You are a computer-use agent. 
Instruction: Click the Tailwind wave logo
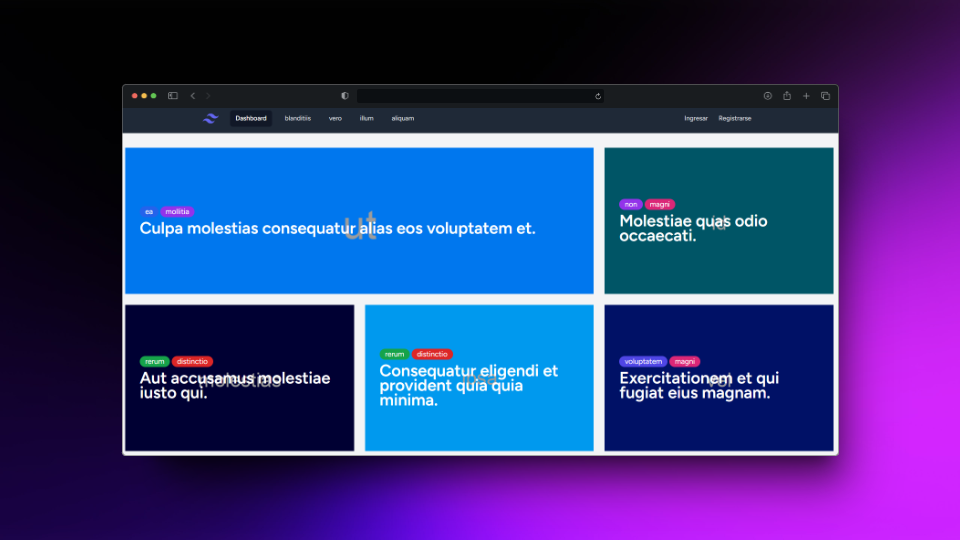[211, 119]
